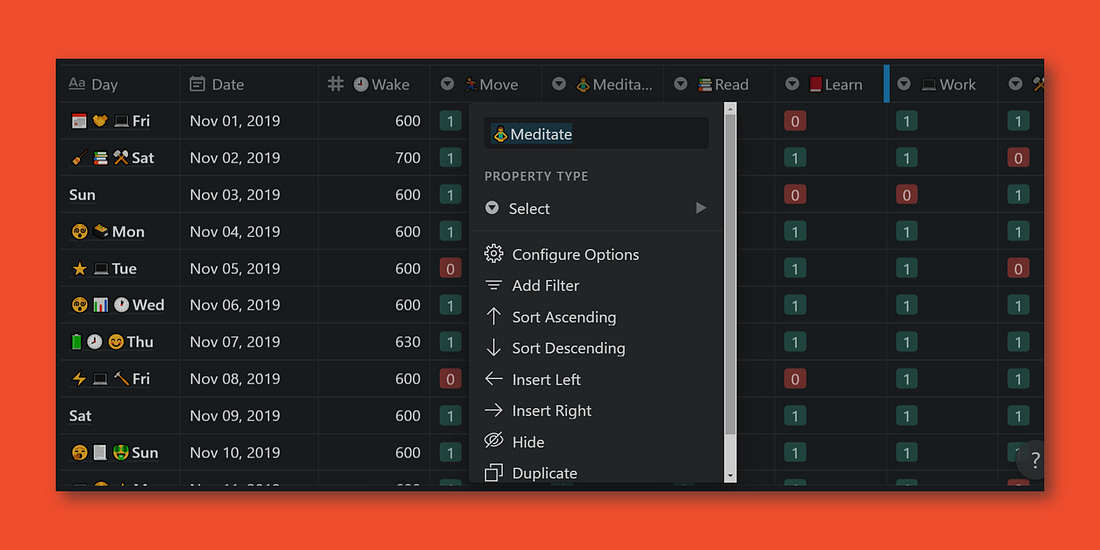
Task: Click the Move value for Nov 05, 2019
Action: pyautogui.click(x=450, y=268)
